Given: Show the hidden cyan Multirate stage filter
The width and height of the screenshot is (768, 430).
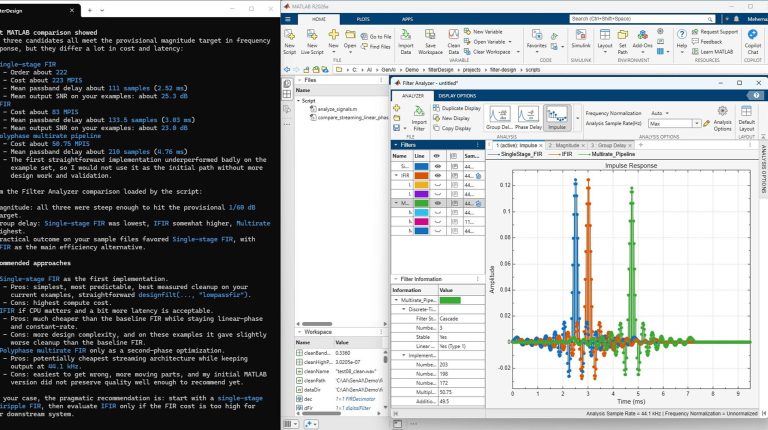Looking at the screenshot, I should point(437,213).
